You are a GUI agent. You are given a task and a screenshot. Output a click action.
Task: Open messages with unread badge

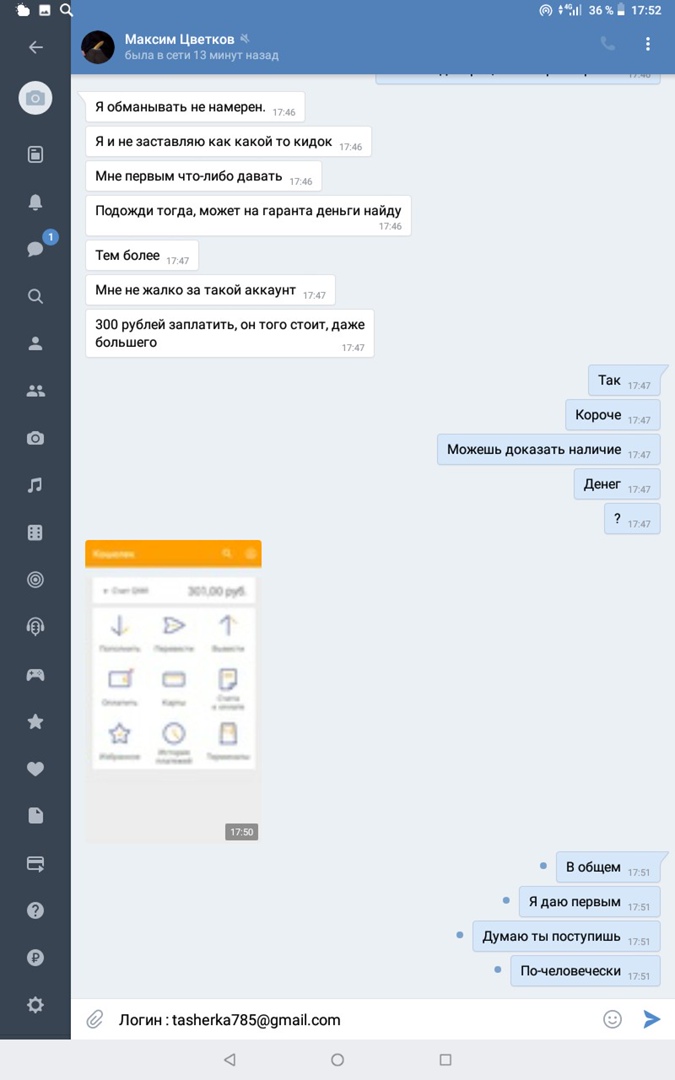pos(37,247)
